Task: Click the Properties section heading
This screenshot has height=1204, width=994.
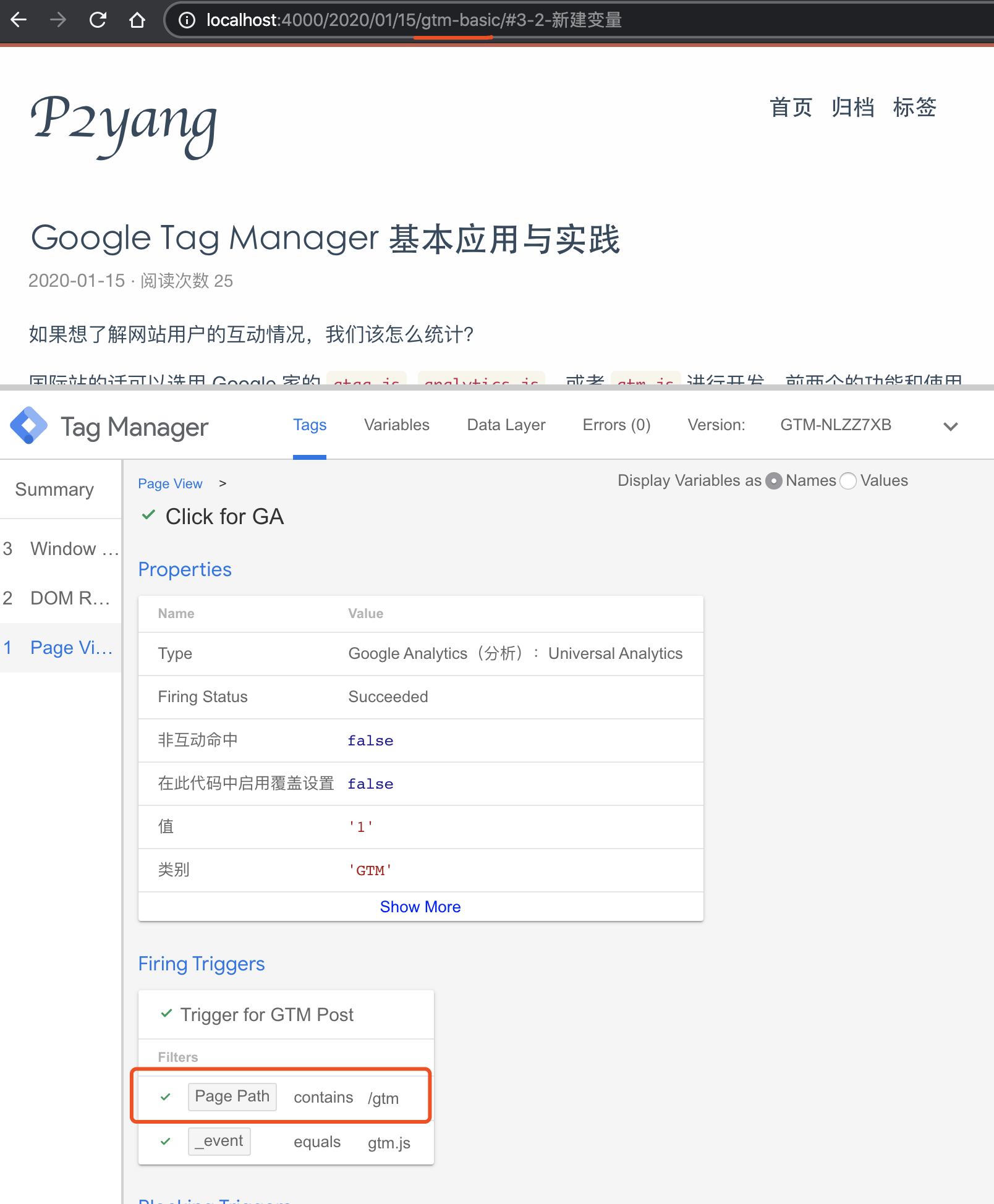Action: coord(185,570)
